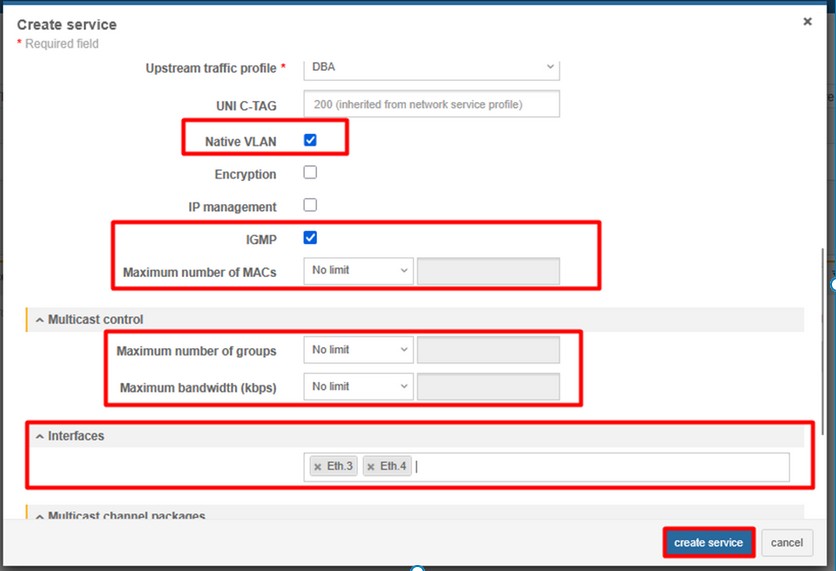Collapse the Multicast channel packages section
The width and height of the screenshot is (836, 571).
(x=40, y=516)
